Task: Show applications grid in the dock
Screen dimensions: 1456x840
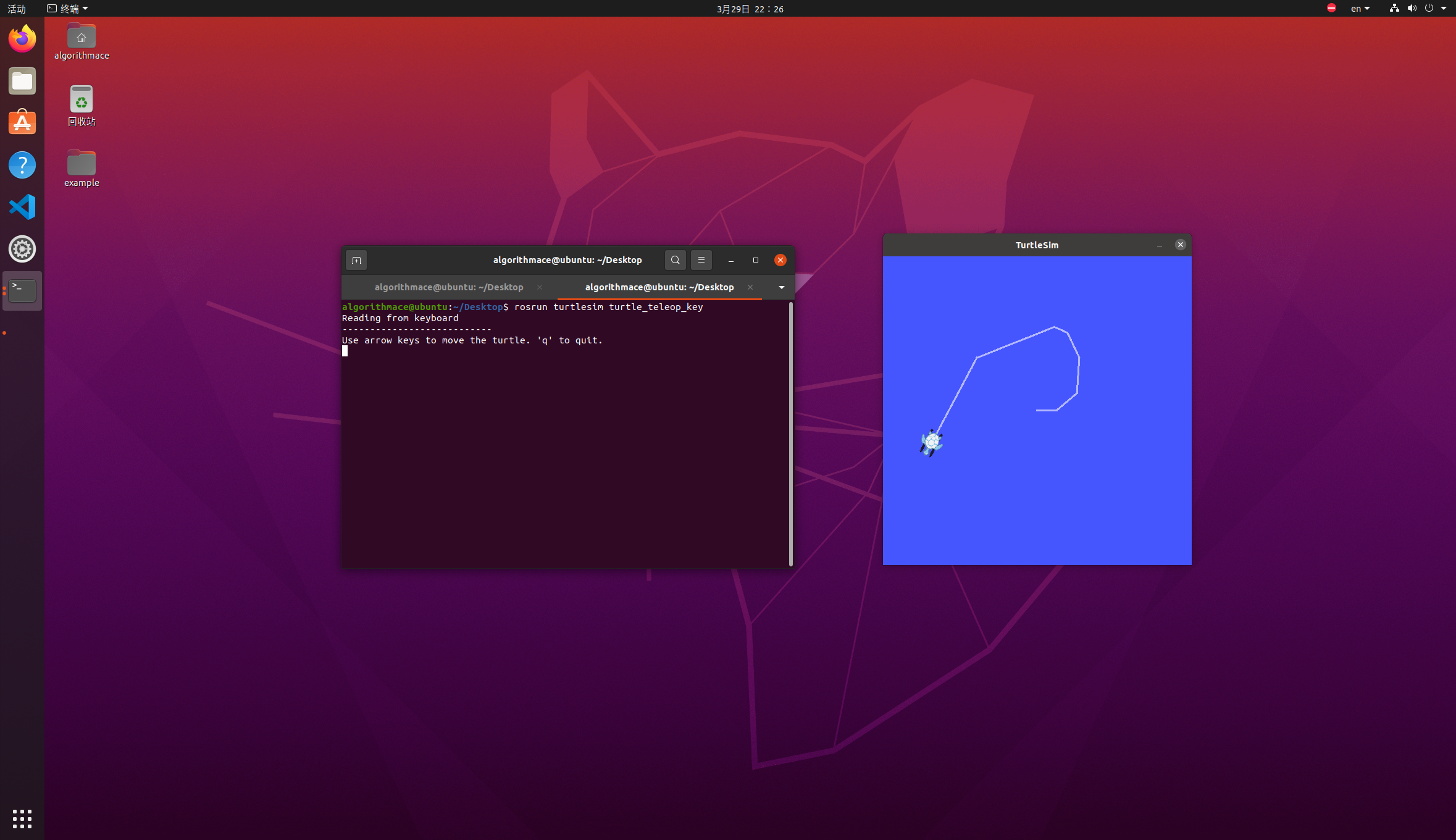Action: pyautogui.click(x=22, y=818)
